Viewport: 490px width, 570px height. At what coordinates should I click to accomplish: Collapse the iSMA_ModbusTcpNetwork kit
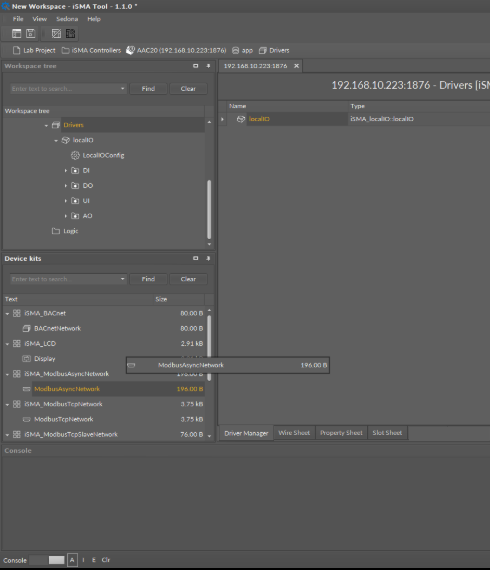click(x=7, y=405)
